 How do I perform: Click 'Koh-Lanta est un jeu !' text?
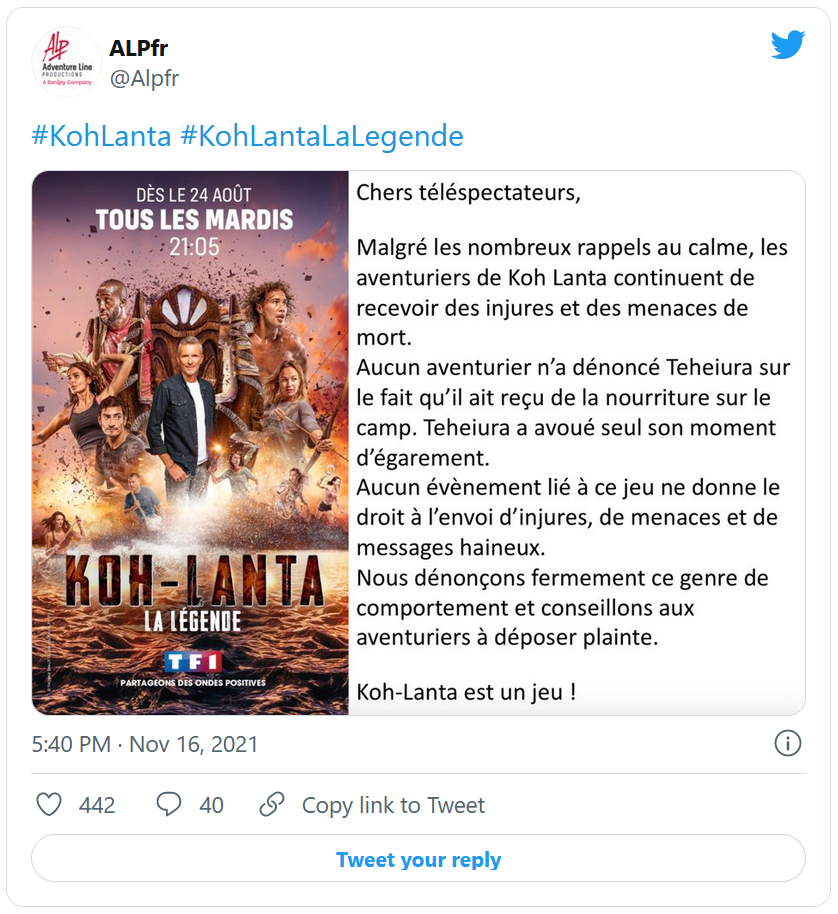tap(466, 692)
